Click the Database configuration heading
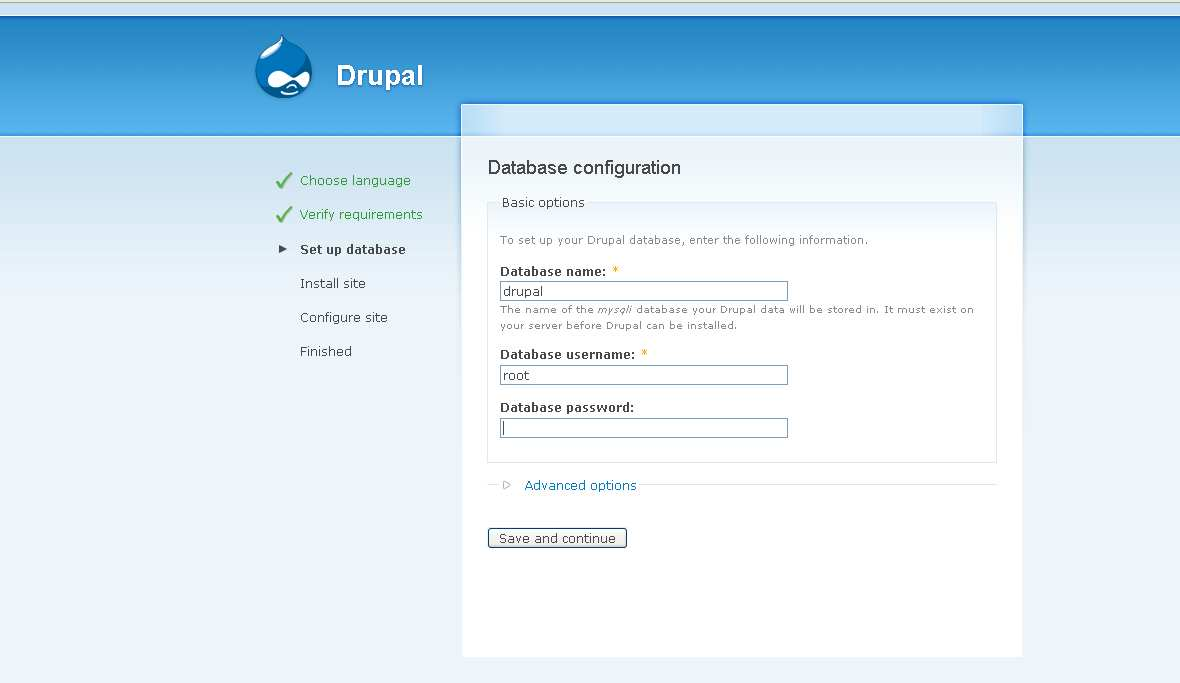Screen dimensions: 1180x683 (584, 167)
